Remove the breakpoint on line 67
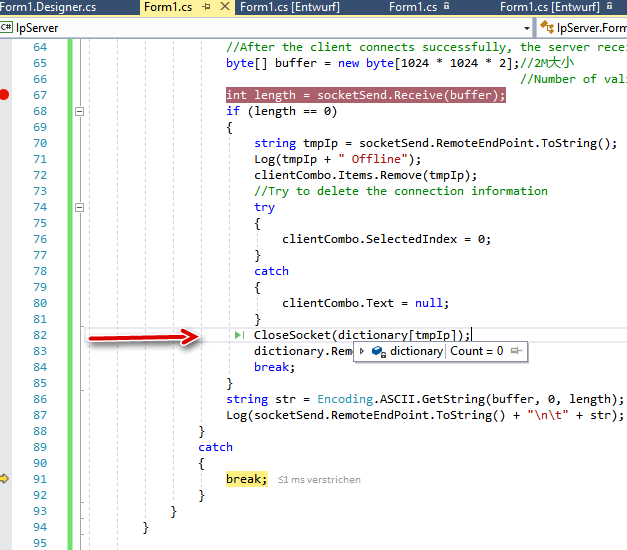The width and height of the screenshot is (627, 550). 4,95
